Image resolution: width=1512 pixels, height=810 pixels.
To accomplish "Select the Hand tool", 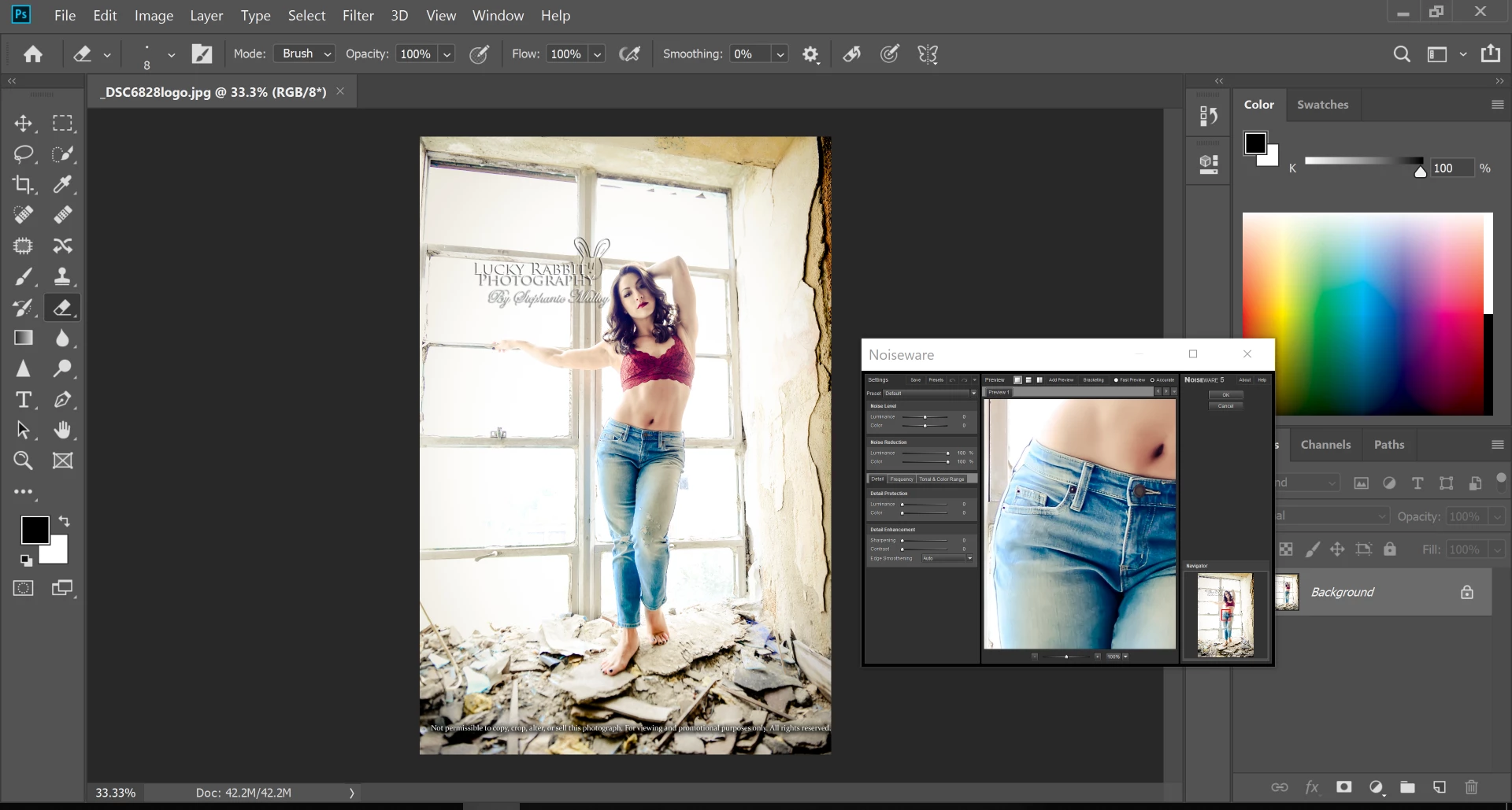I will [62, 430].
